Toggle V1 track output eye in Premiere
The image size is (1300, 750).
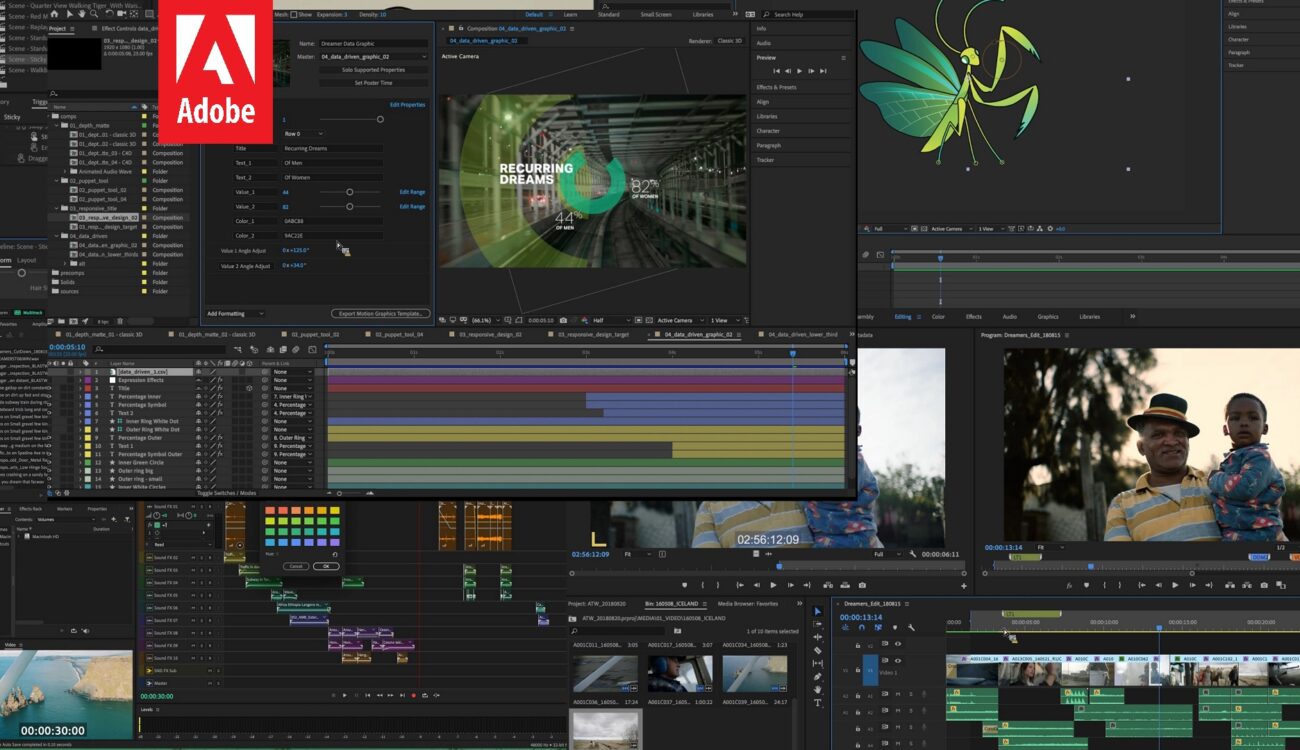click(897, 661)
